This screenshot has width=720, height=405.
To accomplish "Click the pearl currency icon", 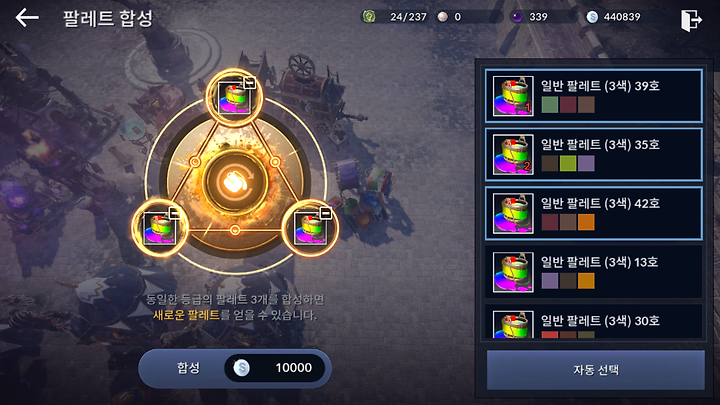I will point(443,17).
